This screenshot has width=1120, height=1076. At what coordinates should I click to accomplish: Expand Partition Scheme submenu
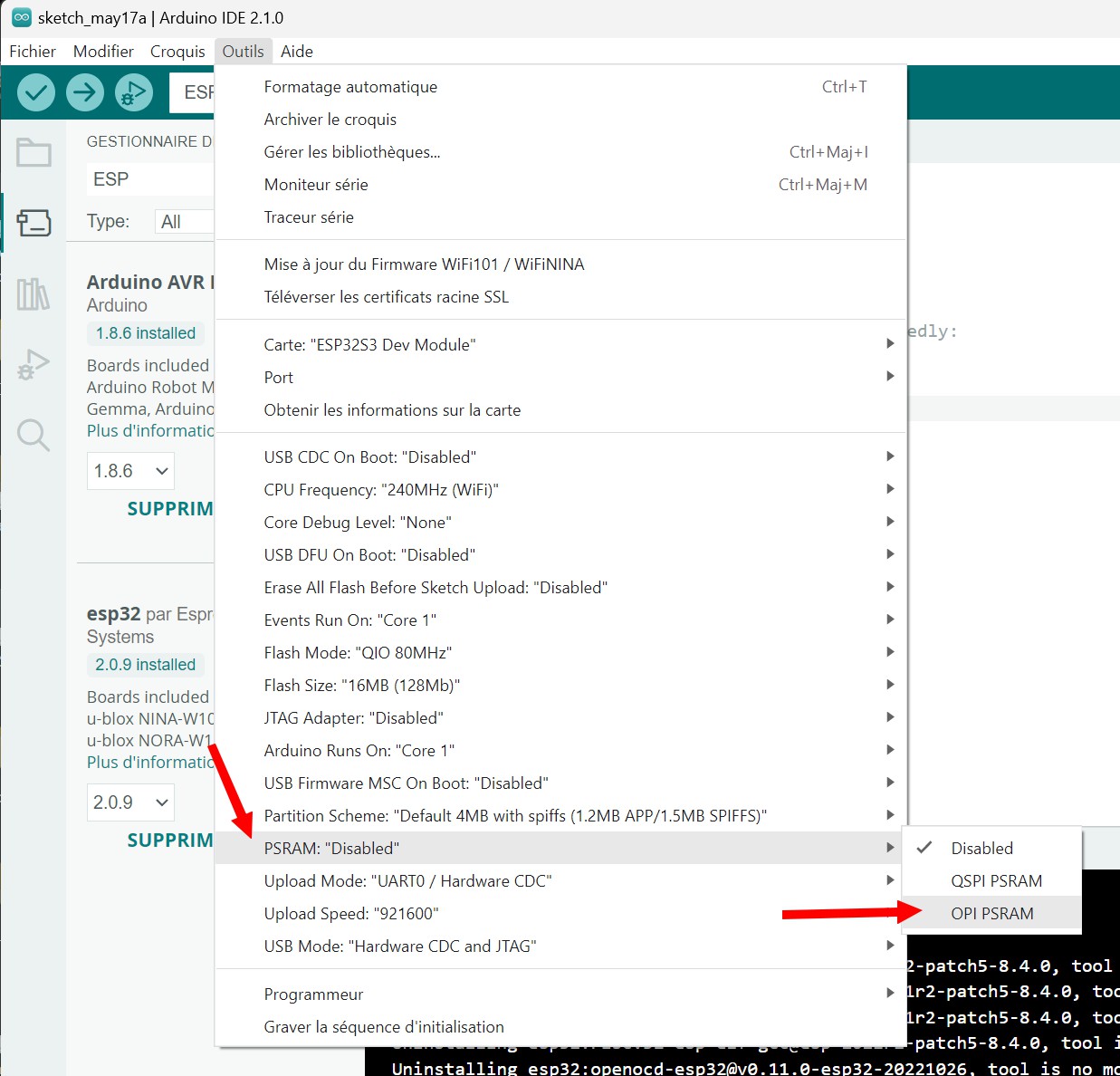point(560,816)
